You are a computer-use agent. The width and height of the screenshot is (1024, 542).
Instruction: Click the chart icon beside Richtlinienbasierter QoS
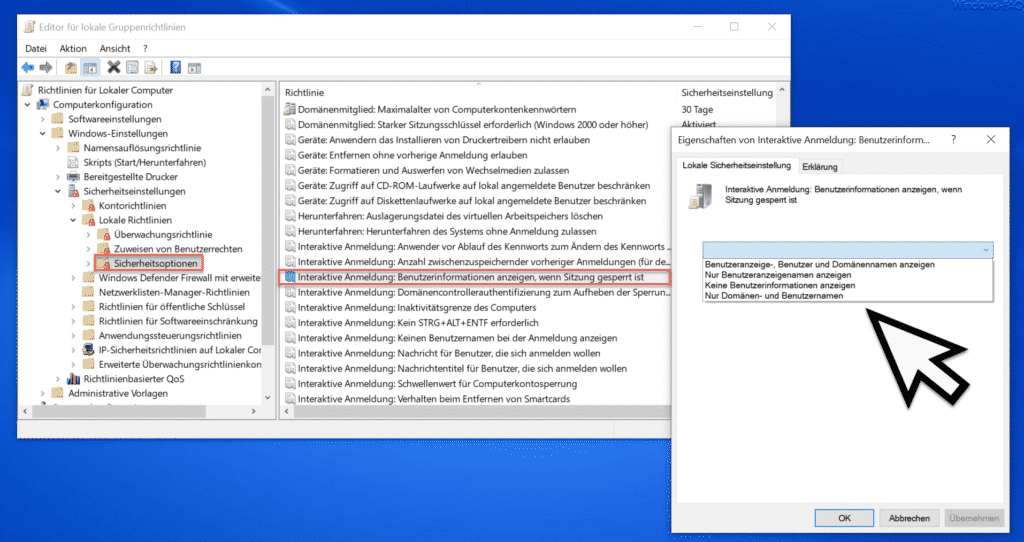[73, 379]
